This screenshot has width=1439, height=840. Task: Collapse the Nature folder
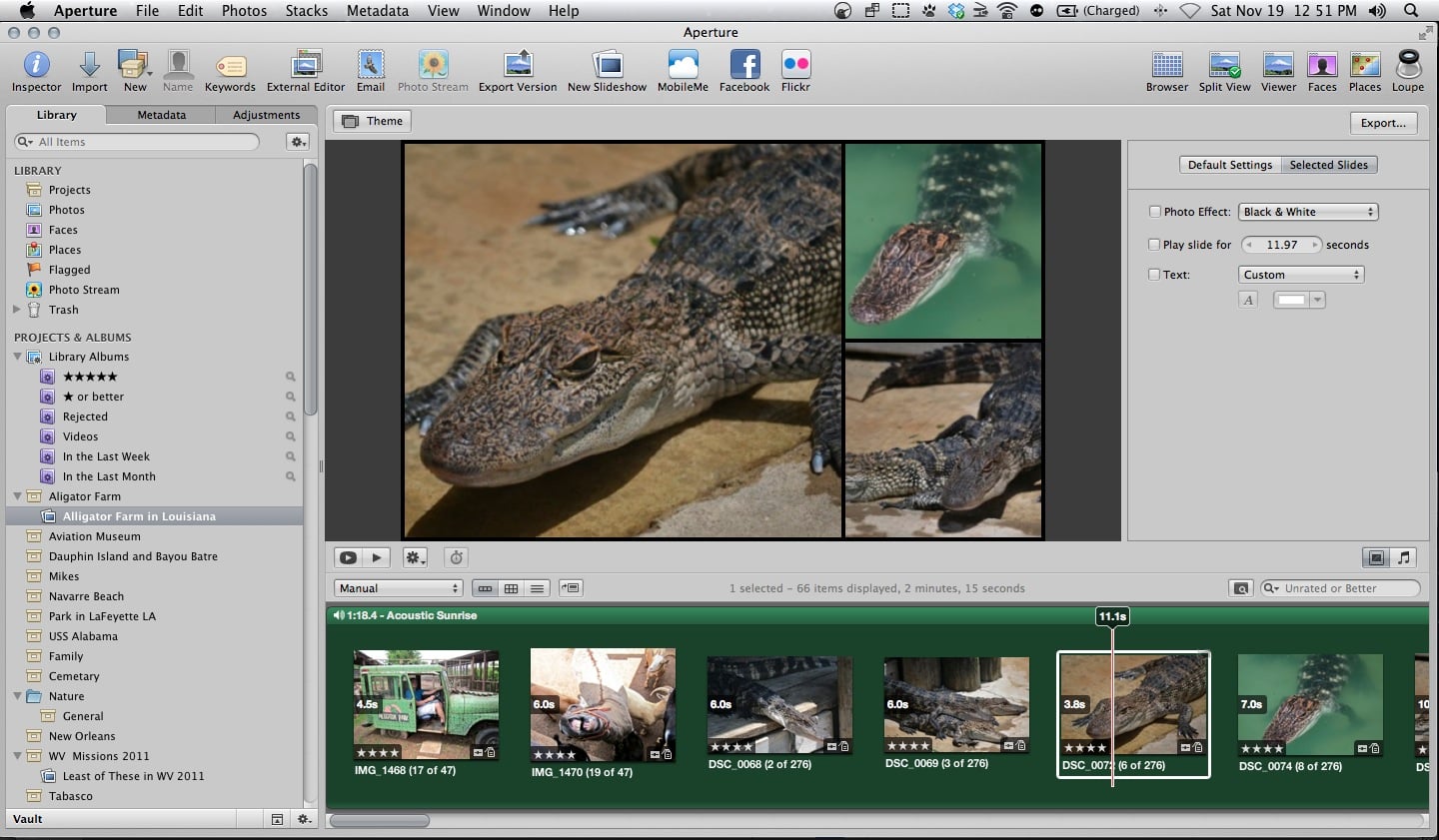tap(17, 696)
